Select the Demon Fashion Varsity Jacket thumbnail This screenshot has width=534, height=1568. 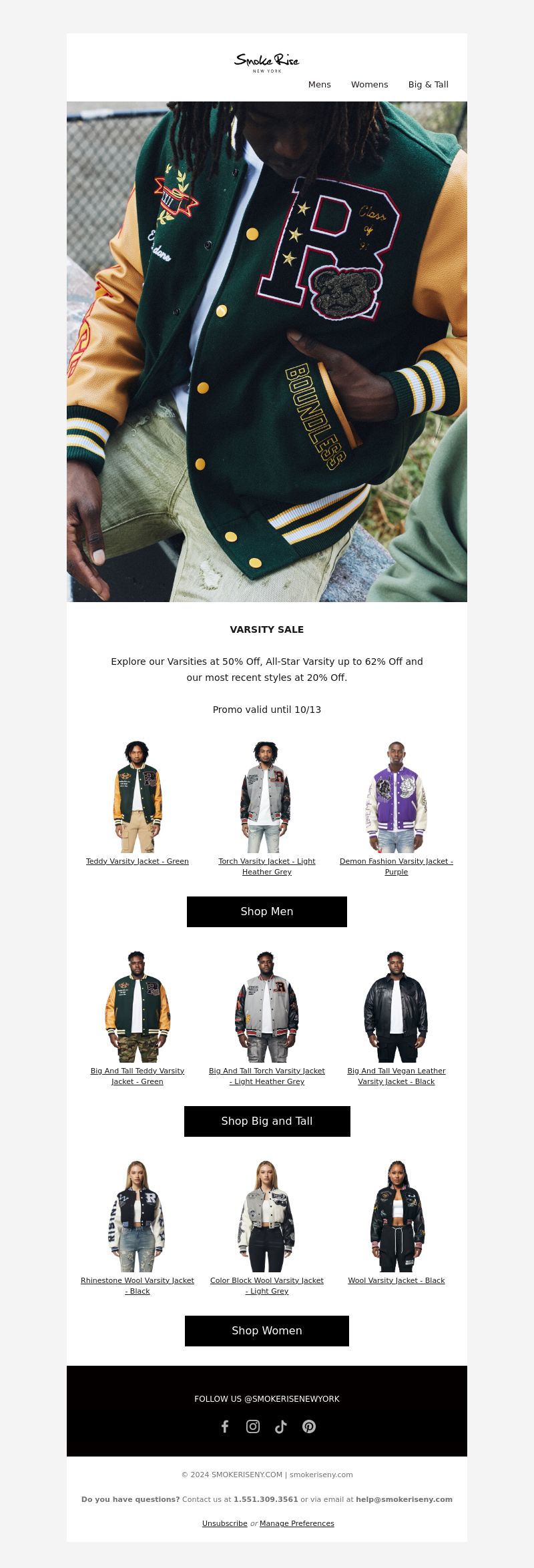click(396, 796)
